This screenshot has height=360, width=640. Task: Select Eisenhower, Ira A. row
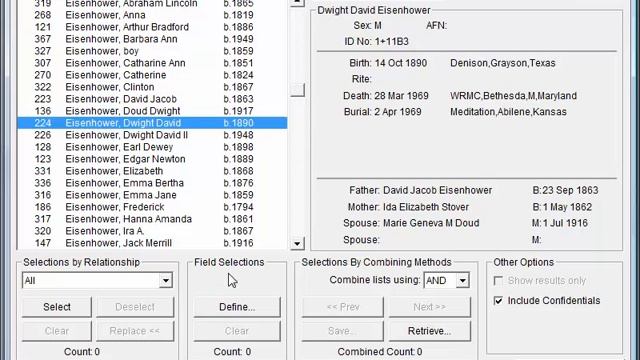[x=152, y=231]
